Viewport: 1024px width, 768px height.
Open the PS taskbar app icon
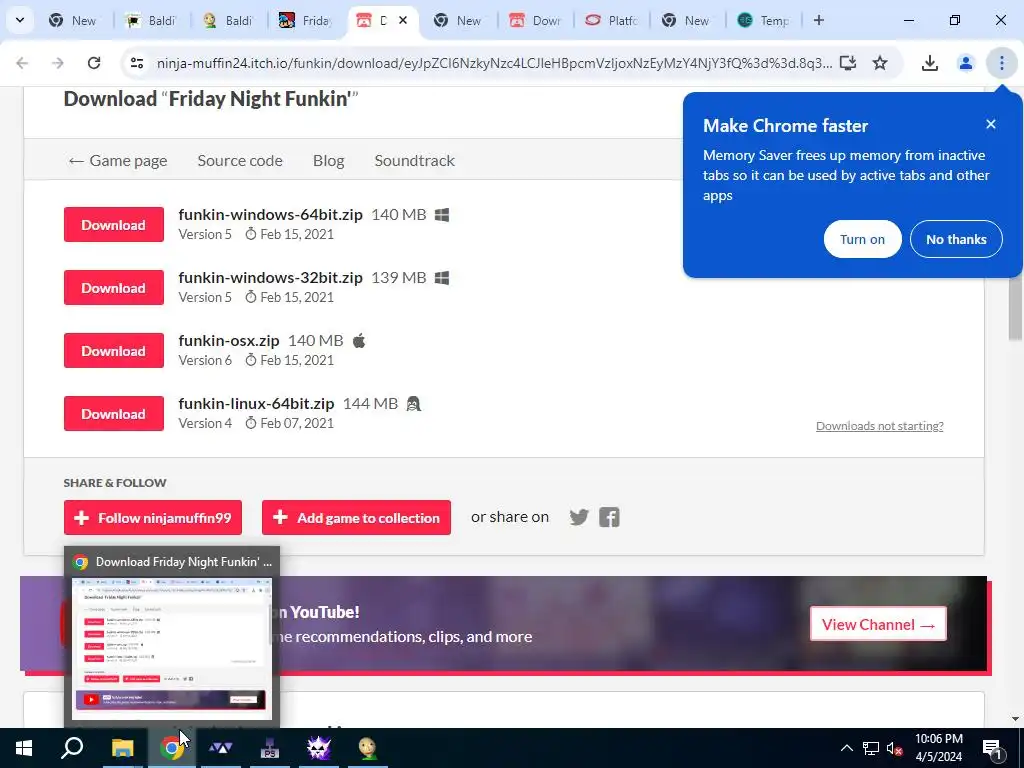click(269, 748)
